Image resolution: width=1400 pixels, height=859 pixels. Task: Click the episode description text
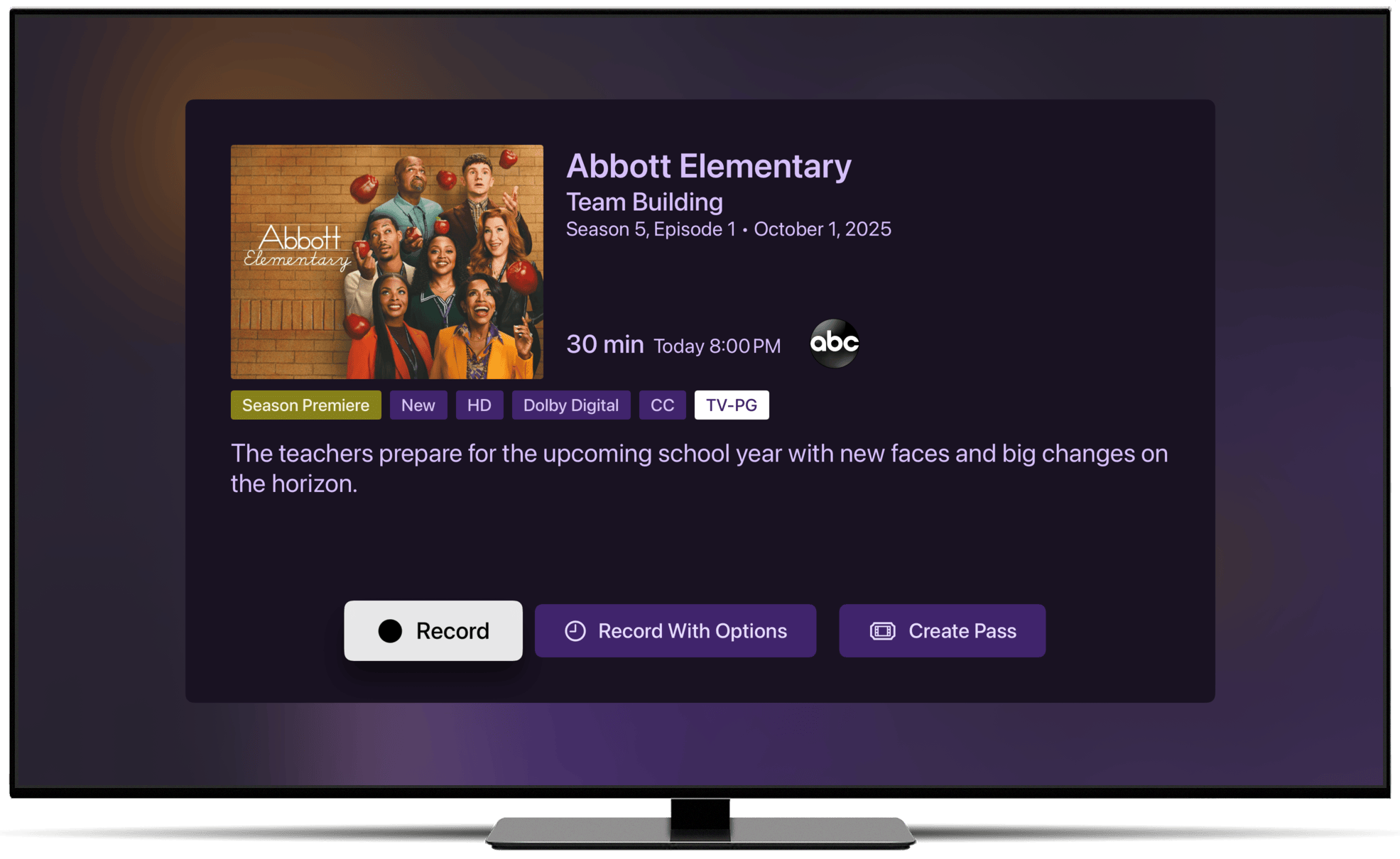[700, 469]
